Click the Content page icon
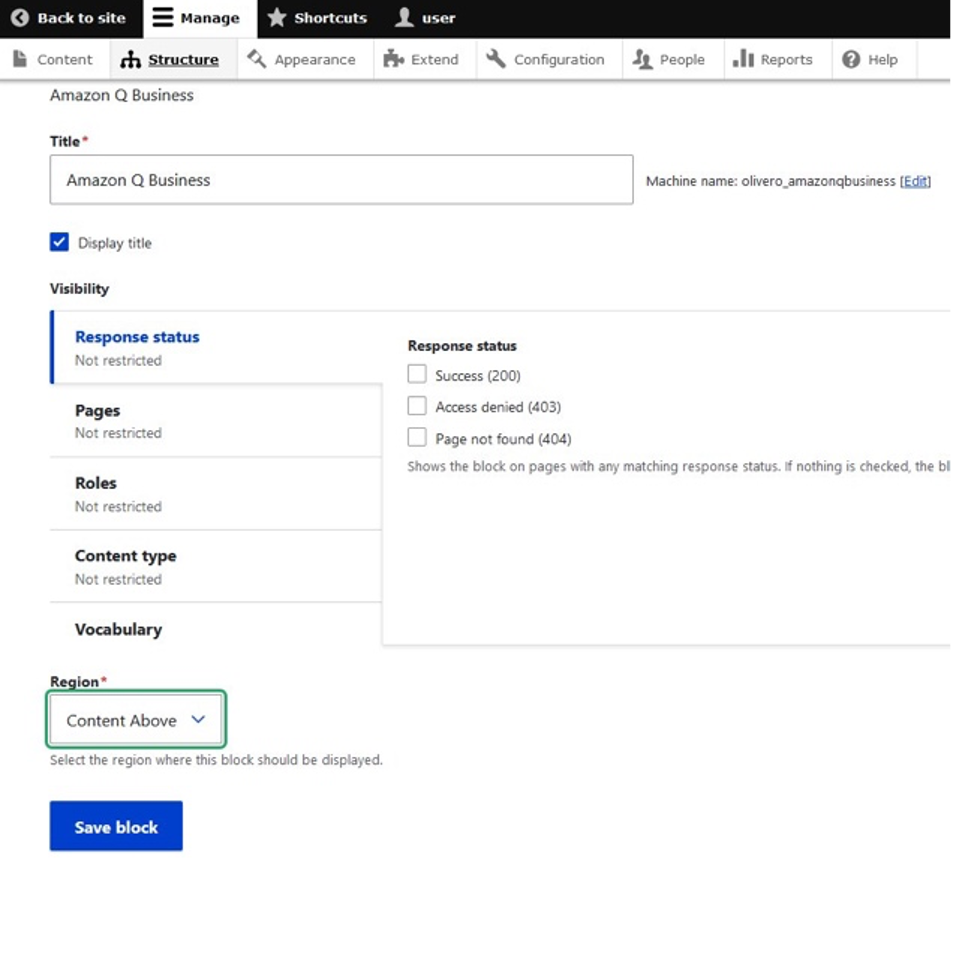This screenshot has height=953, width=953. [x=20, y=59]
